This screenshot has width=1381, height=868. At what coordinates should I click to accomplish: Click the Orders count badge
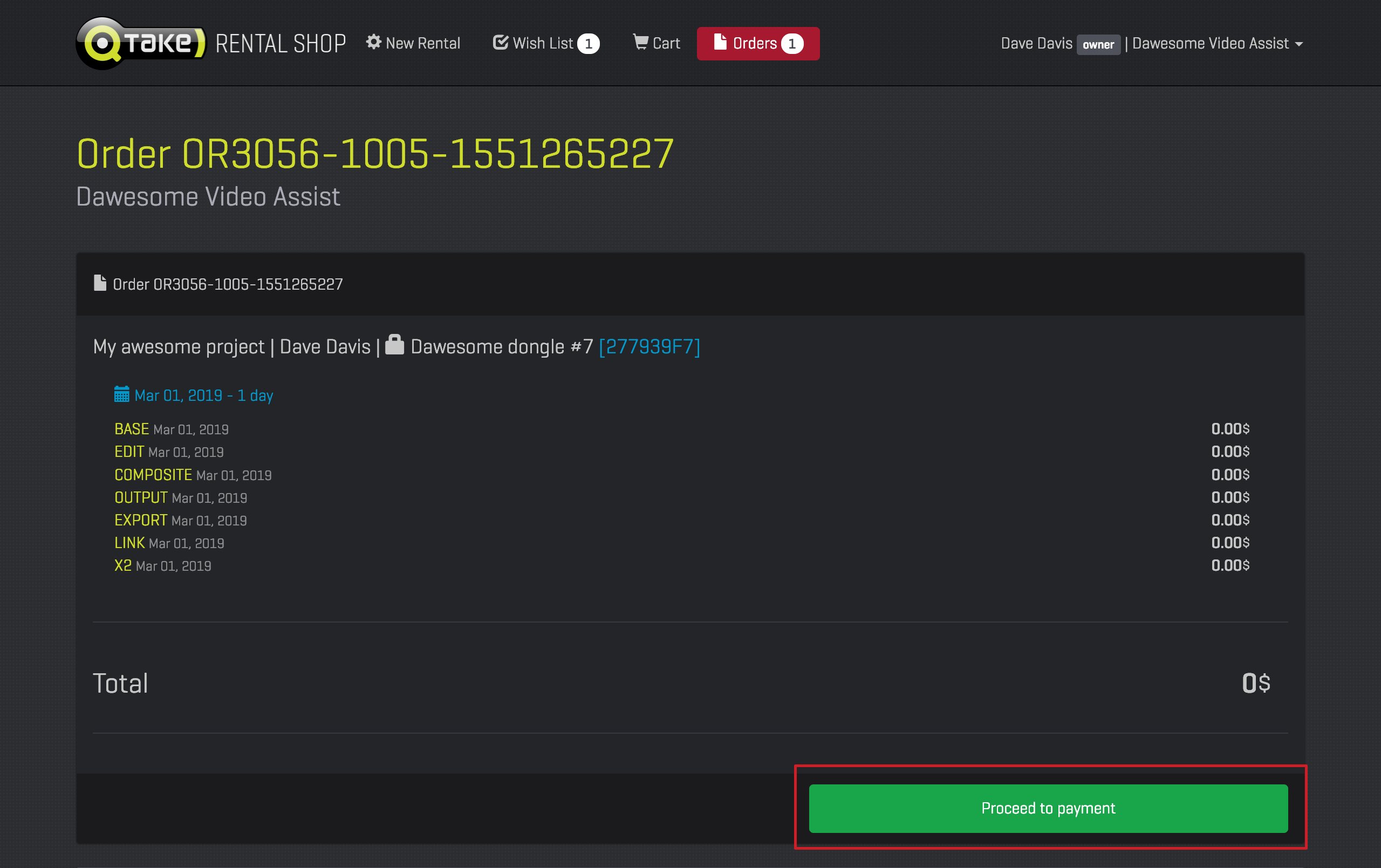pos(792,44)
